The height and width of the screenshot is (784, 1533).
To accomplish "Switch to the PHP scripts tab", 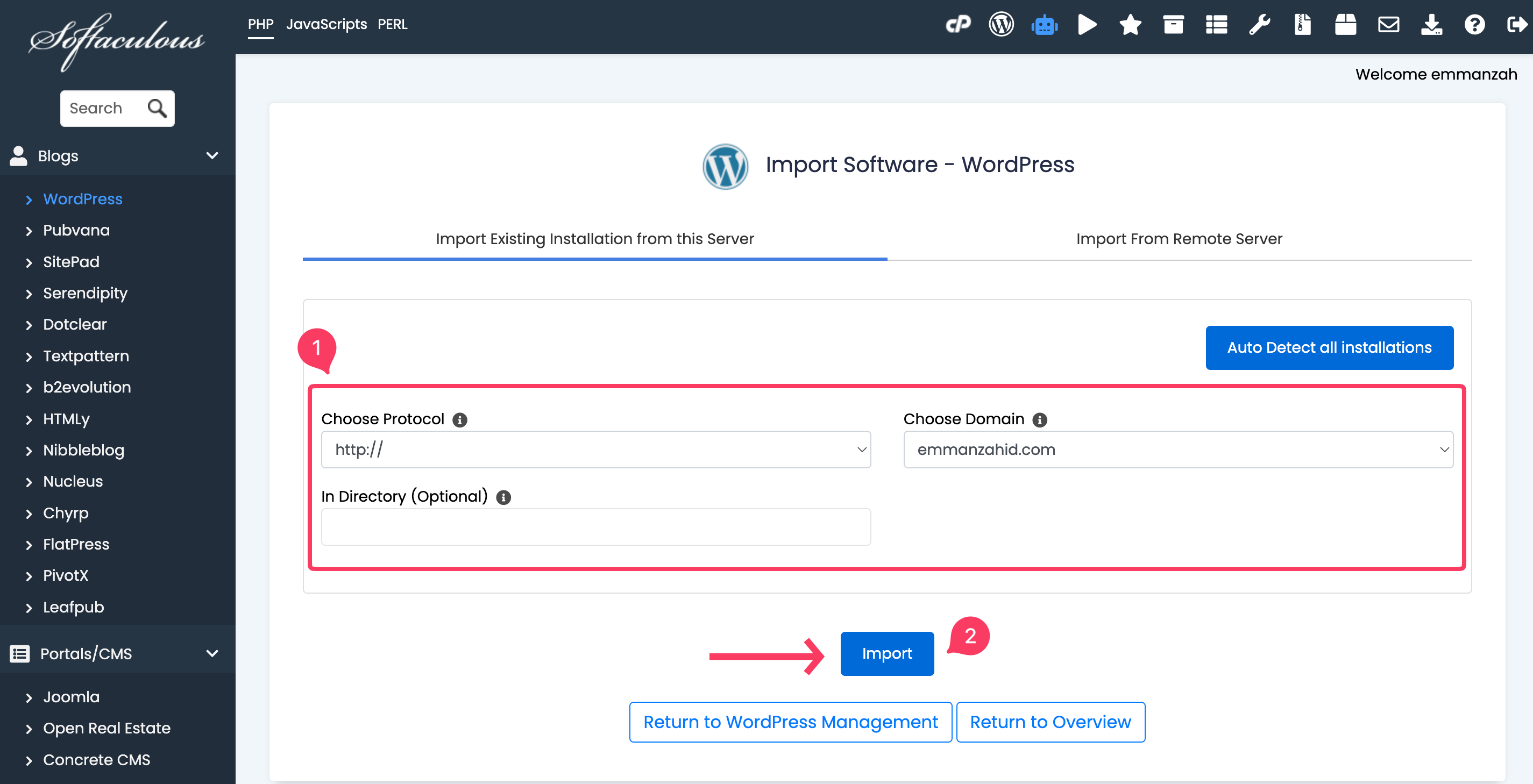I will click(261, 24).
